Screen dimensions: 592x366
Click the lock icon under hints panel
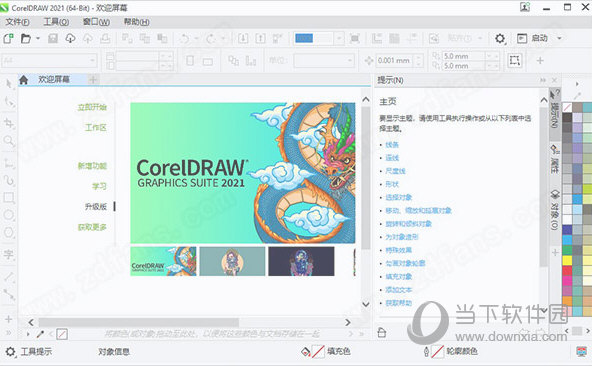[382, 333]
